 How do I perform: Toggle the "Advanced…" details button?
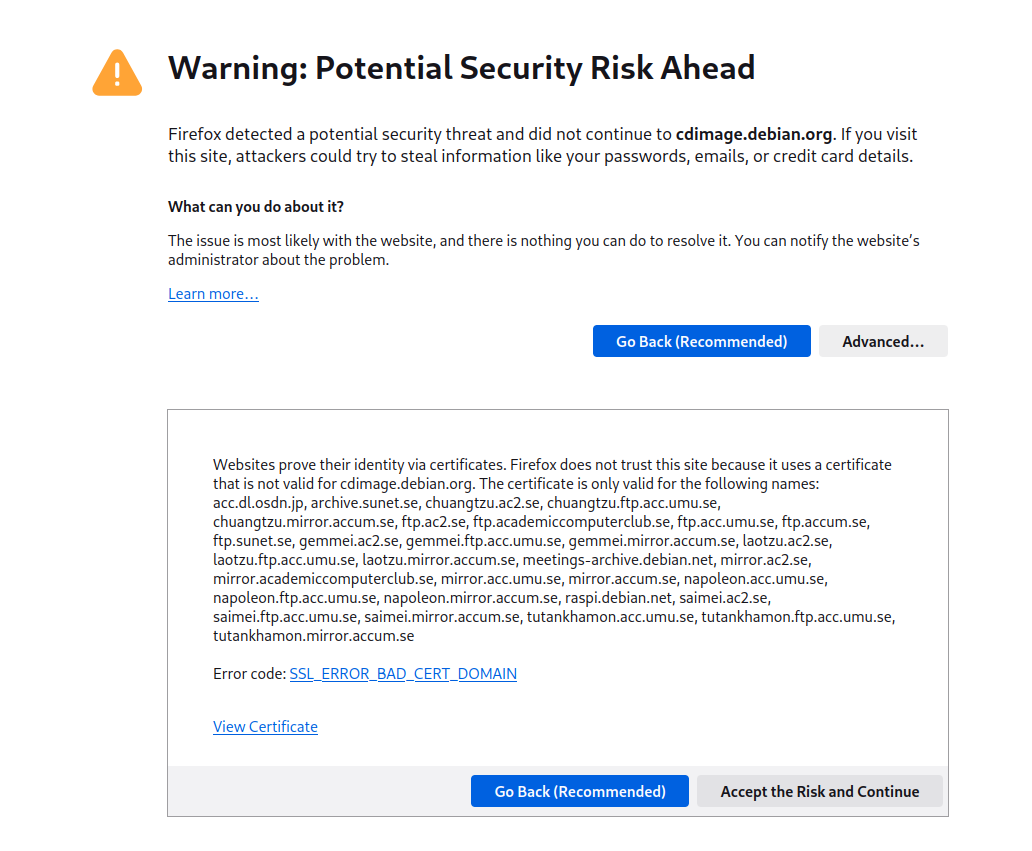click(882, 342)
